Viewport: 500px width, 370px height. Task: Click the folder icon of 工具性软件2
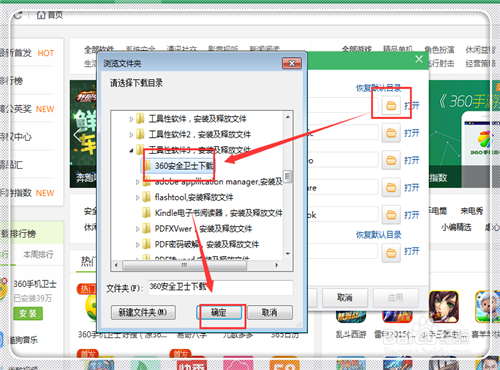coord(141,134)
